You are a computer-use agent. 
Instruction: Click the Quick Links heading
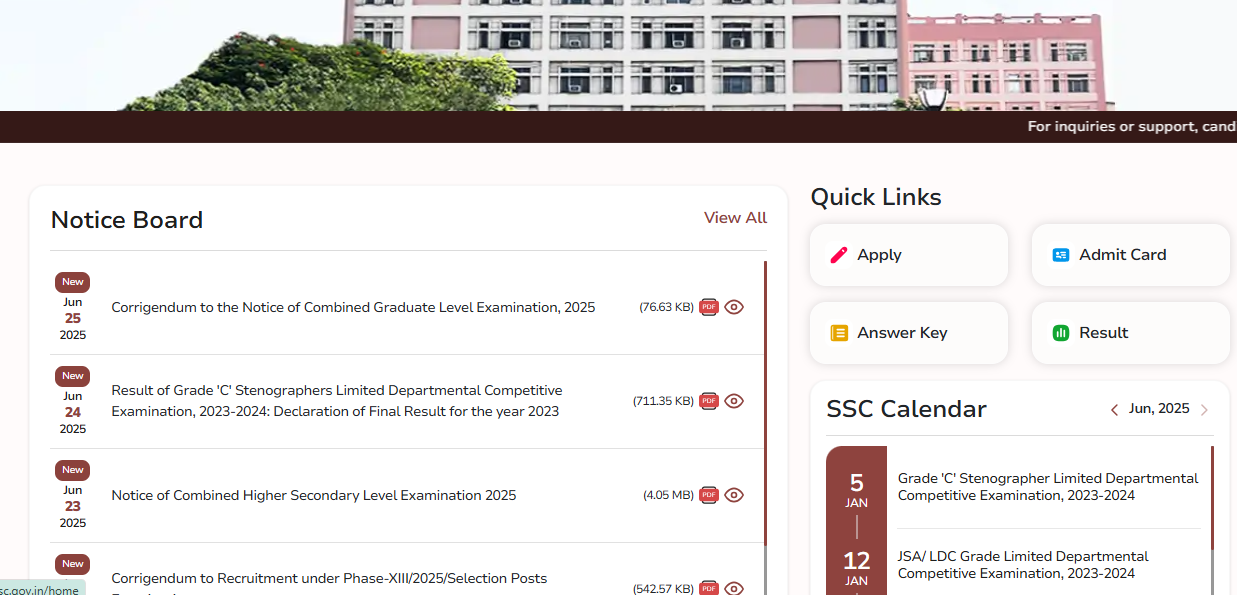pos(876,197)
